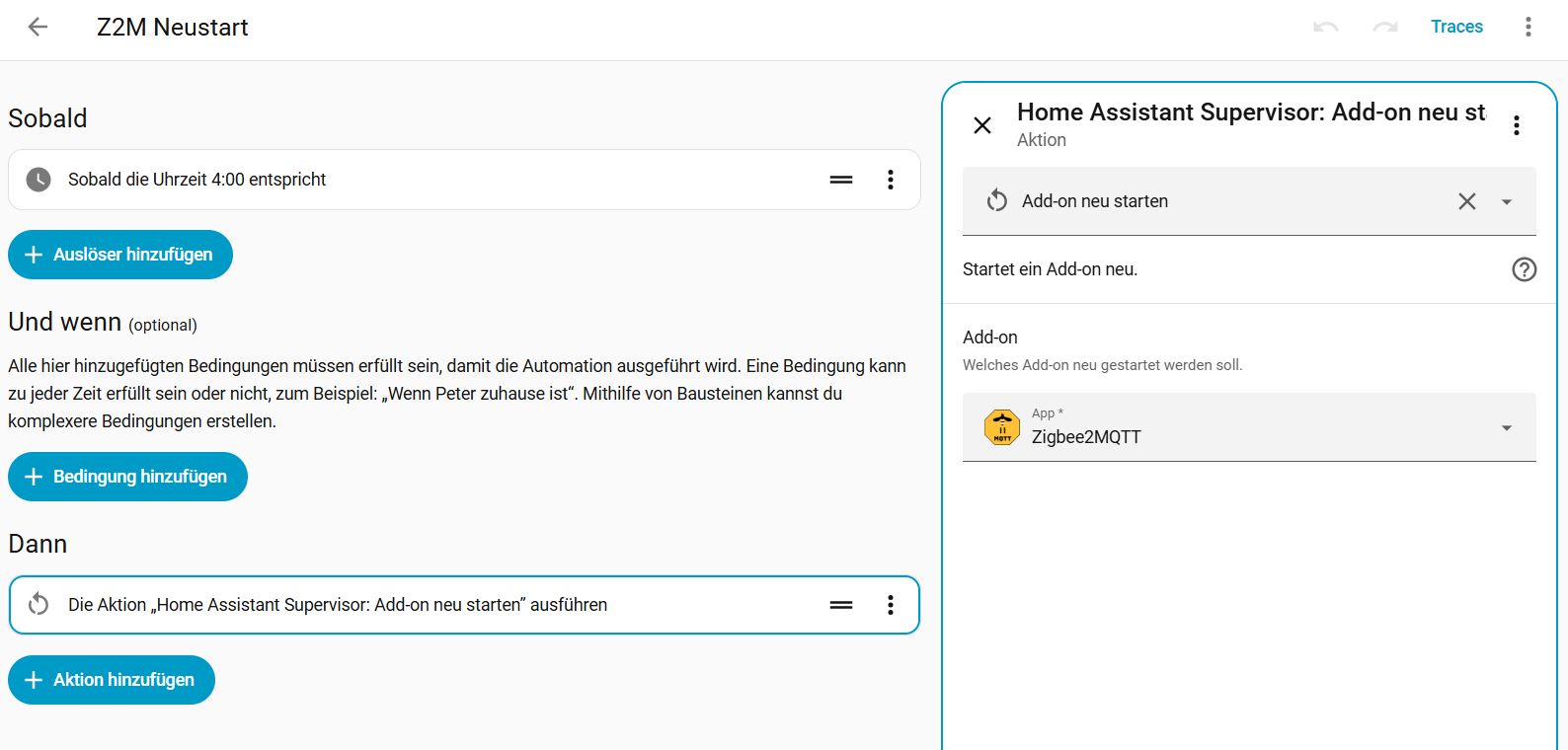Go back using the arrow beside Z2M Neustart
This screenshot has height=750, width=1568.
[x=39, y=27]
